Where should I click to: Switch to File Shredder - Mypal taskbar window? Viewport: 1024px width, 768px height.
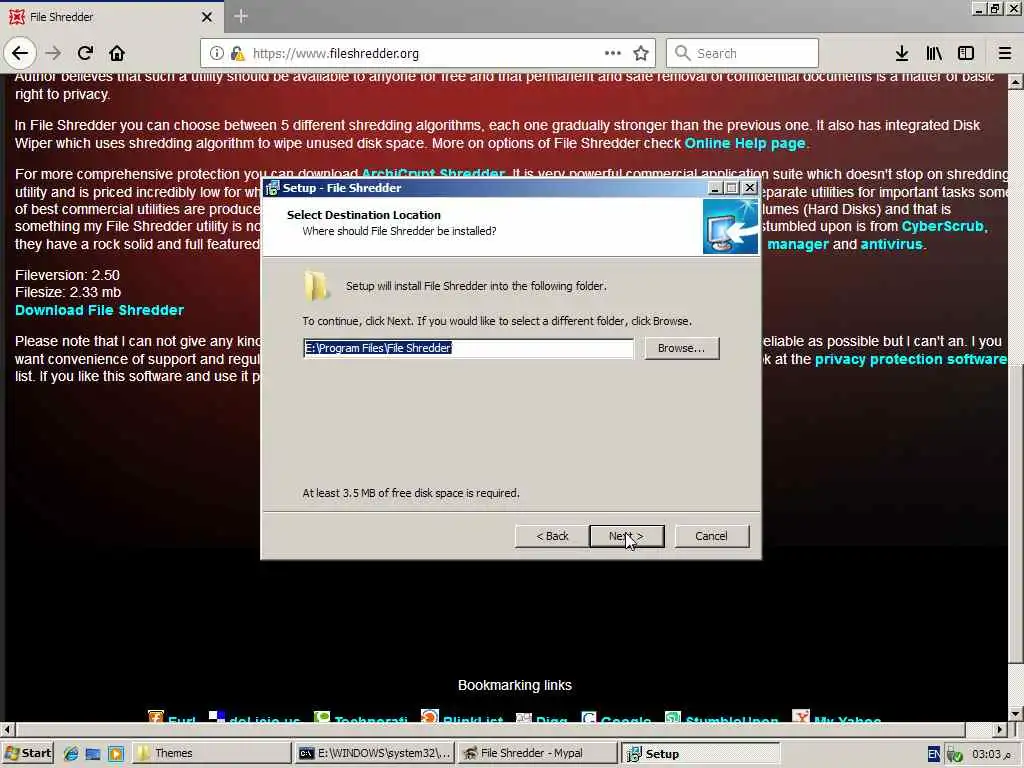(x=537, y=753)
